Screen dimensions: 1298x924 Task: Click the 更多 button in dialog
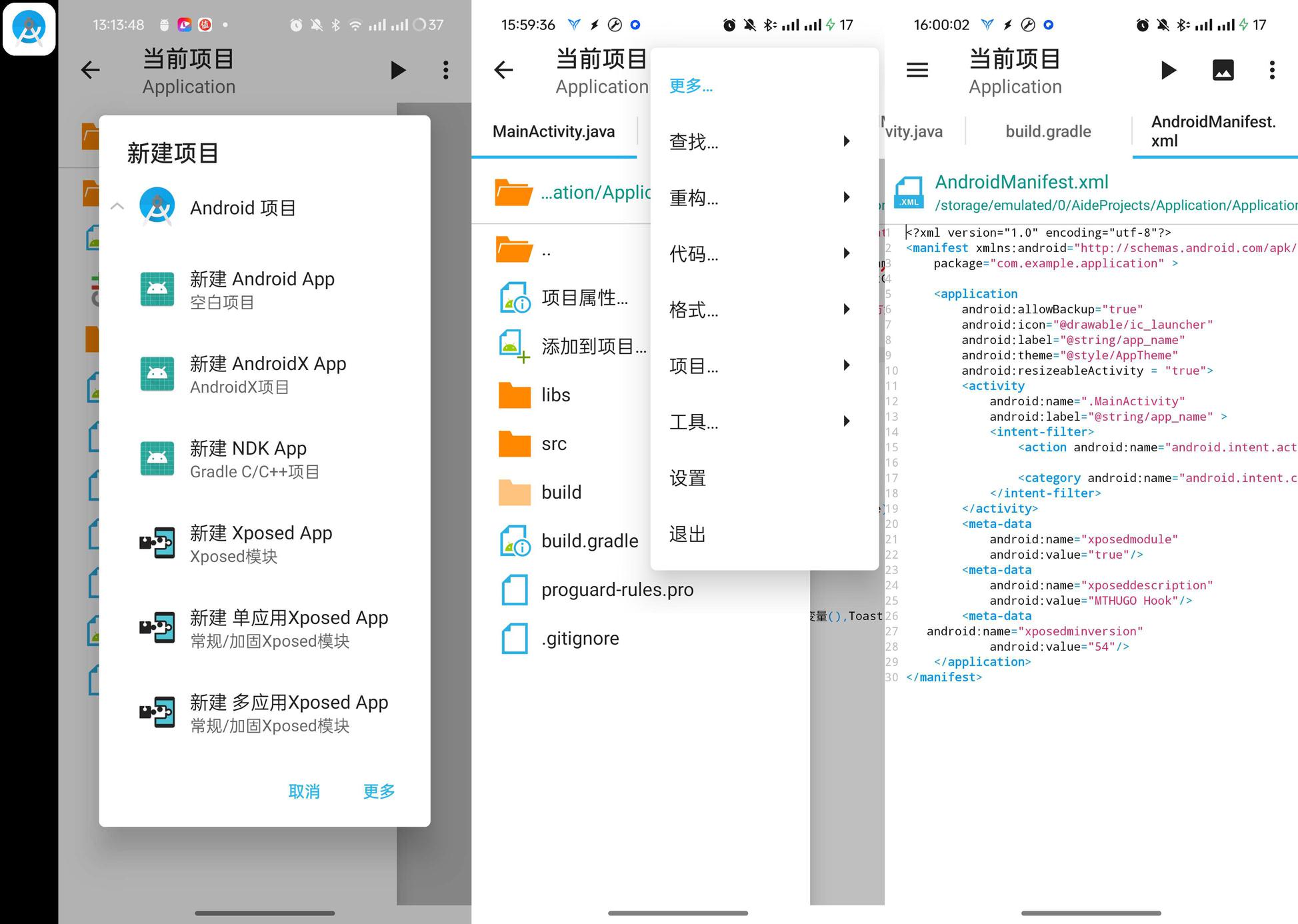(379, 791)
